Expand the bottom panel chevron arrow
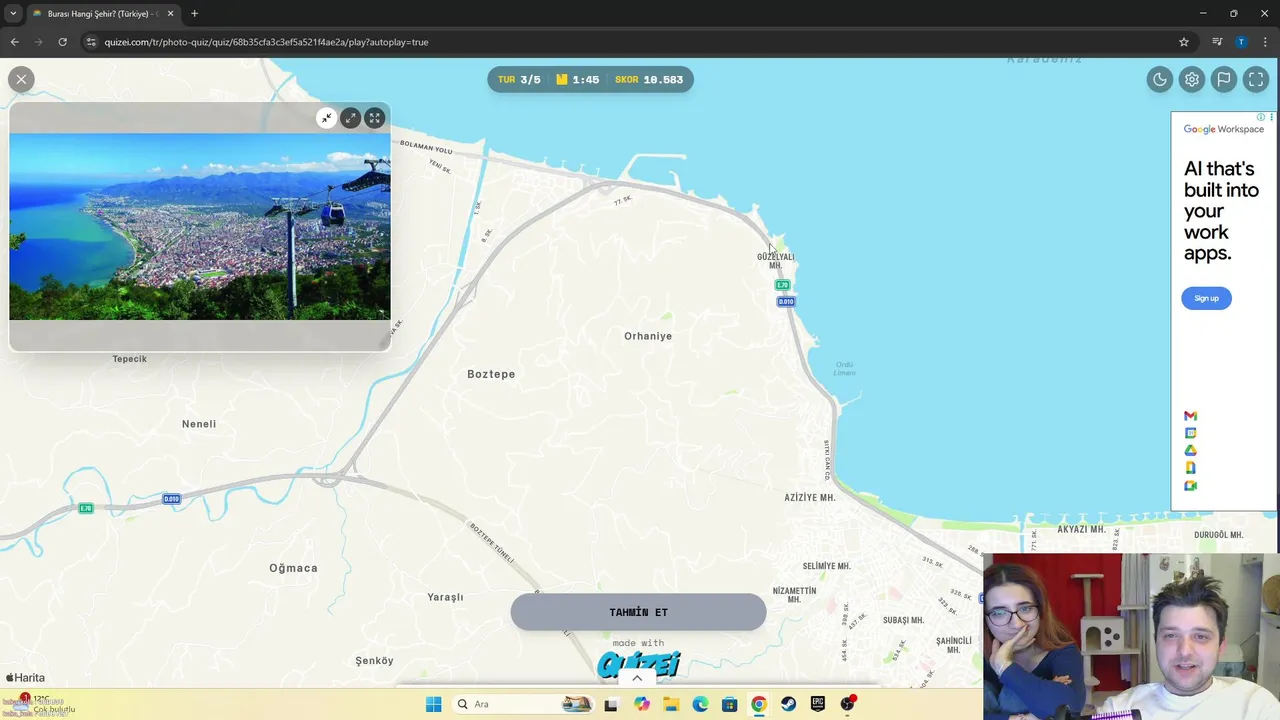1280x720 pixels. [x=637, y=678]
